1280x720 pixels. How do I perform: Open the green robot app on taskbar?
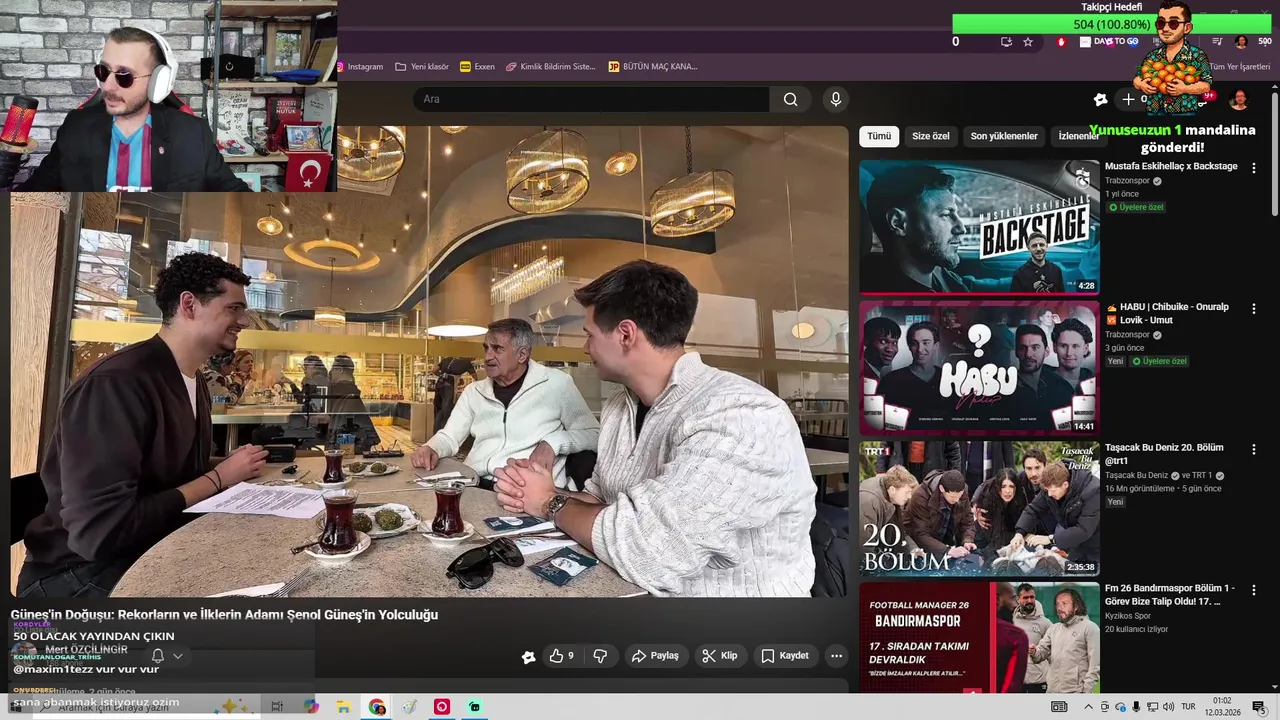point(475,707)
